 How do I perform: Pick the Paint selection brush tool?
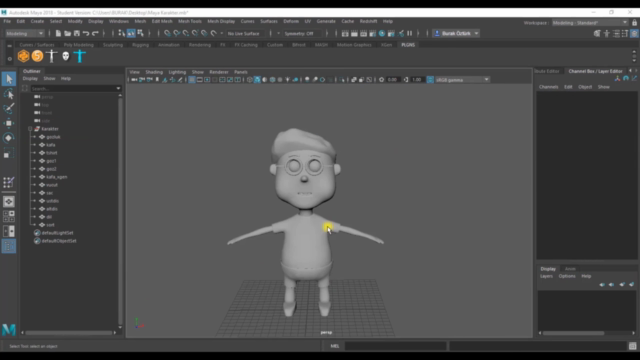[9, 108]
